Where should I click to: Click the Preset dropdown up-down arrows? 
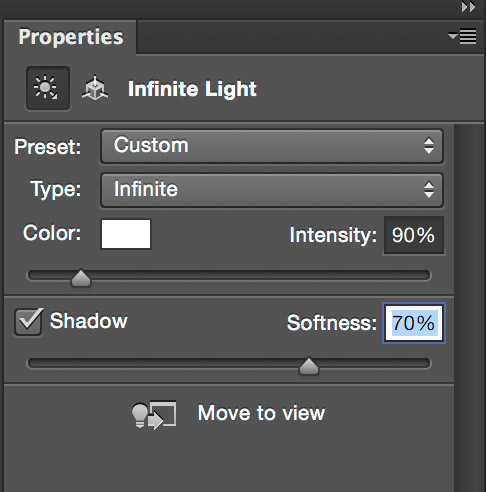tap(429, 146)
